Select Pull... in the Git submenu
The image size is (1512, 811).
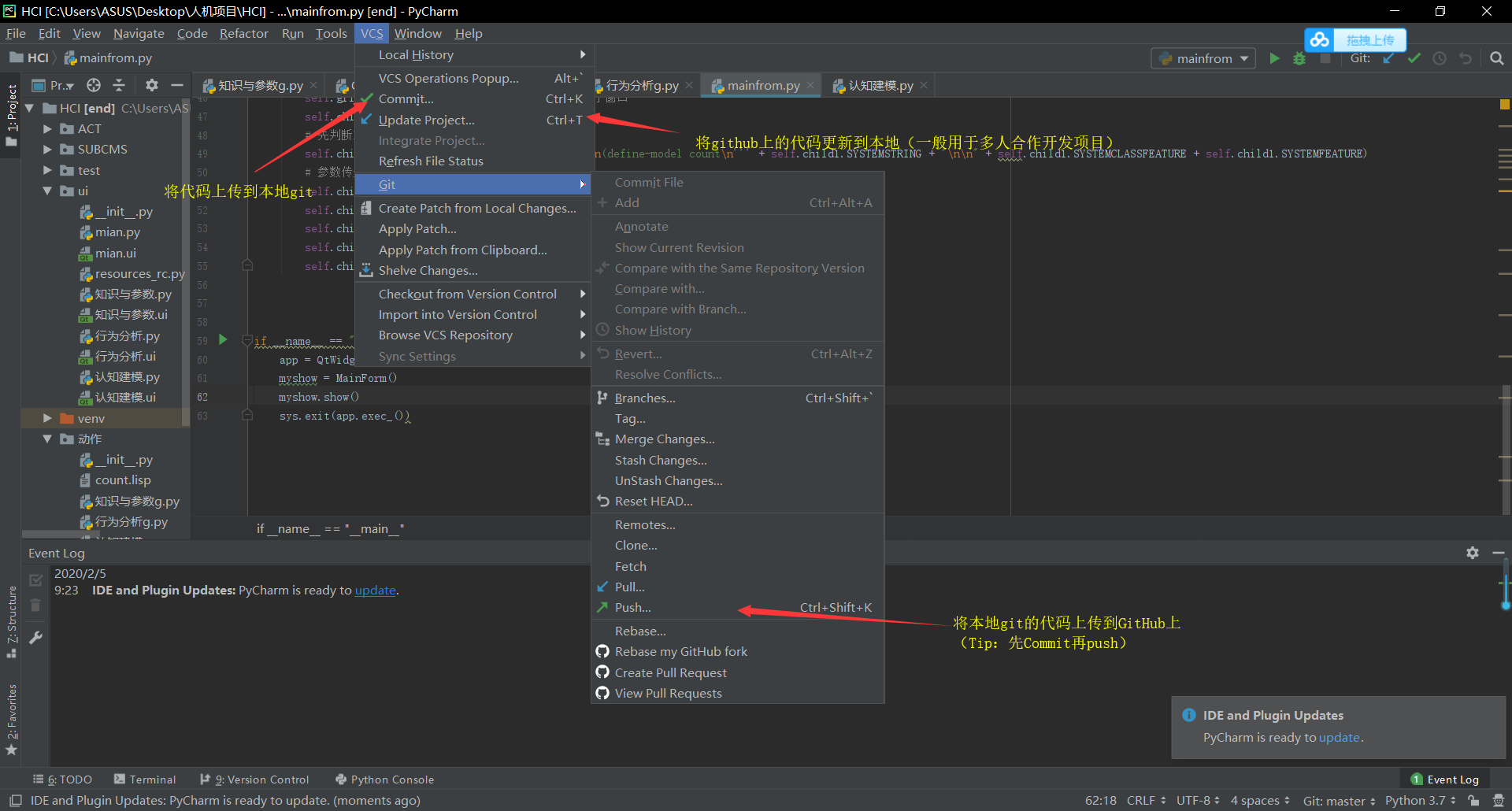coord(738,587)
